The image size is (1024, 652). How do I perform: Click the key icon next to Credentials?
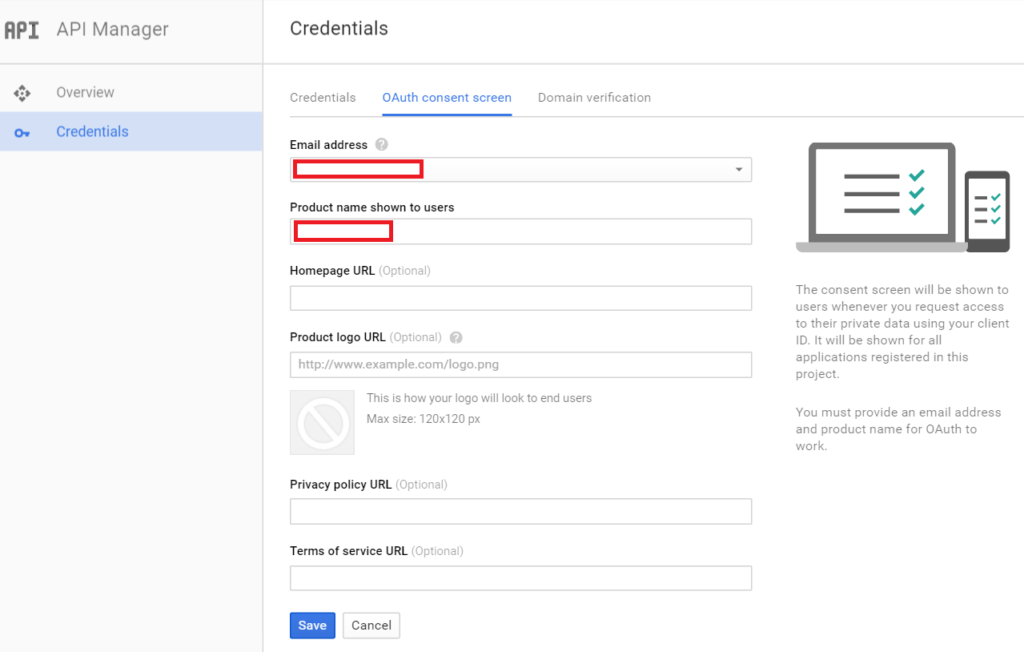click(x=22, y=131)
